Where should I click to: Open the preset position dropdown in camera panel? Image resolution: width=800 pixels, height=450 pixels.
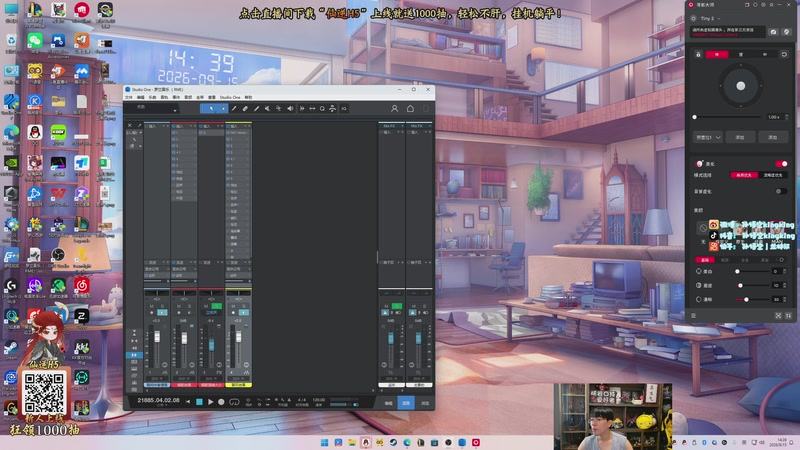(x=708, y=137)
